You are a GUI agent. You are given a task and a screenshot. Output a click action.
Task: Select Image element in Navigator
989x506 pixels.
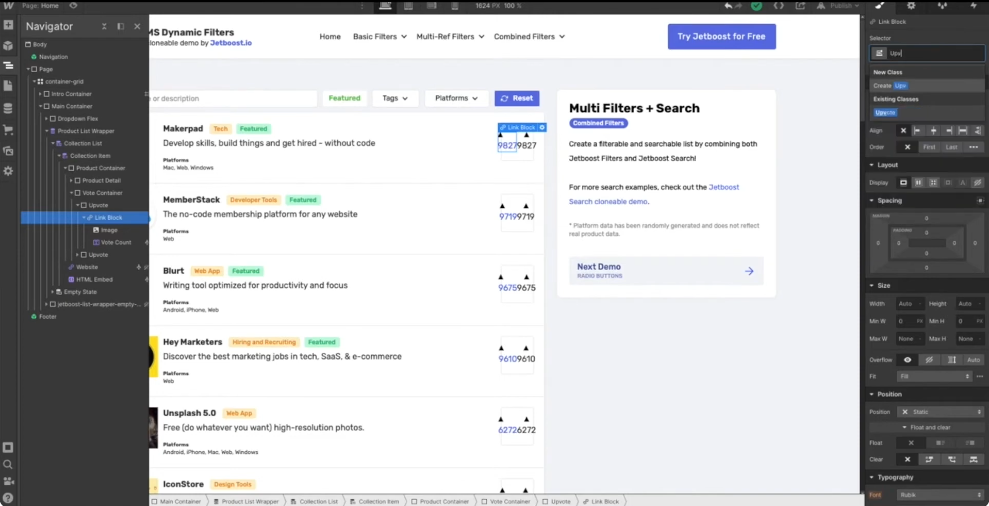click(x=108, y=230)
